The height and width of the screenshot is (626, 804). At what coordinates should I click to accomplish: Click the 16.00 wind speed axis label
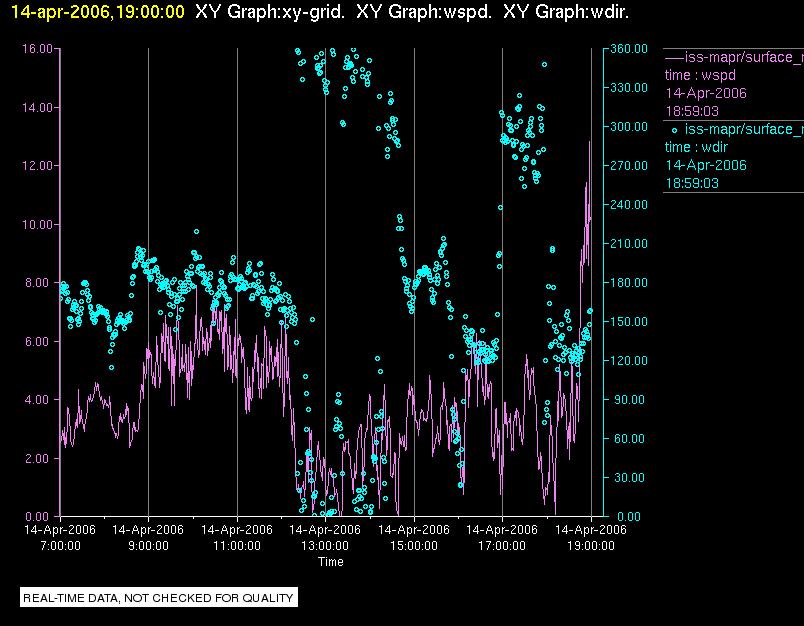[x=37, y=49]
